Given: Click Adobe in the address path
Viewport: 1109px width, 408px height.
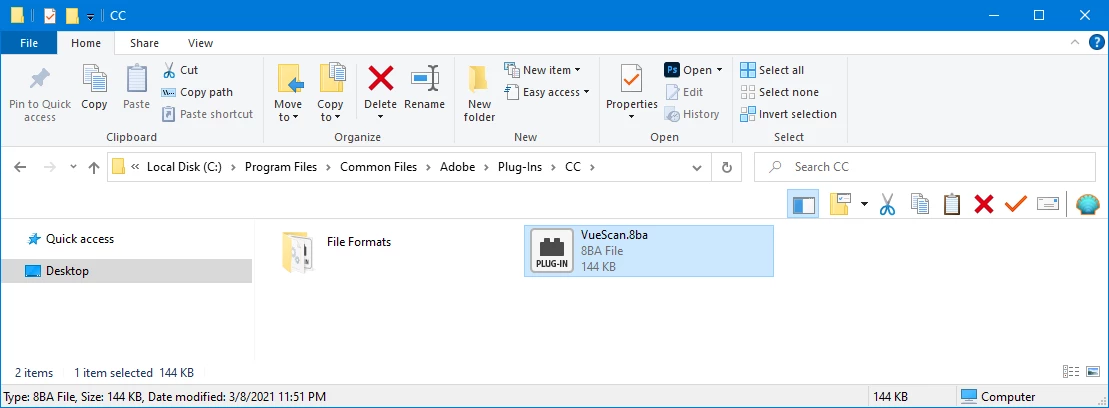Looking at the screenshot, I should tap(458, 167).
